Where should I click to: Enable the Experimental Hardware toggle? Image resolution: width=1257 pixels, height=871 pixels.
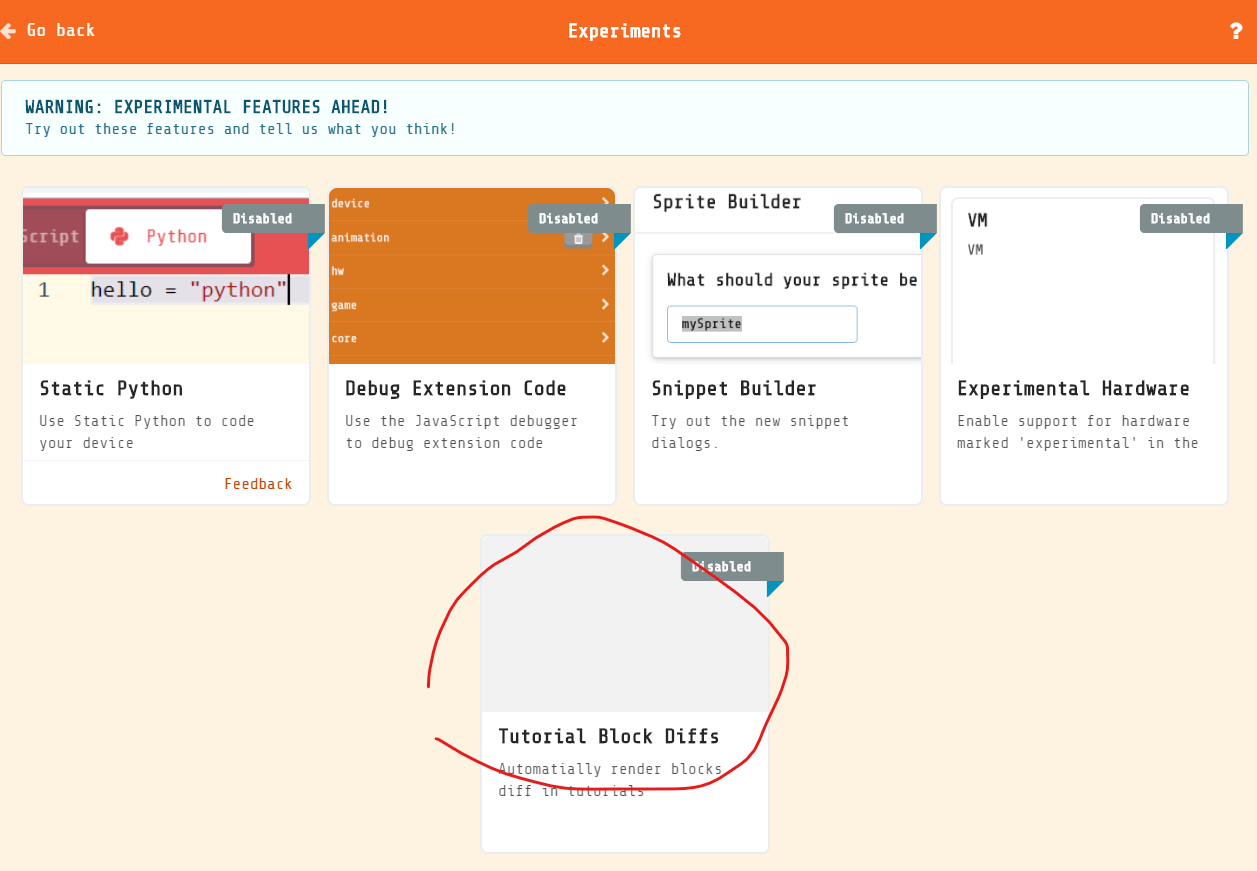pos(1180,218)
